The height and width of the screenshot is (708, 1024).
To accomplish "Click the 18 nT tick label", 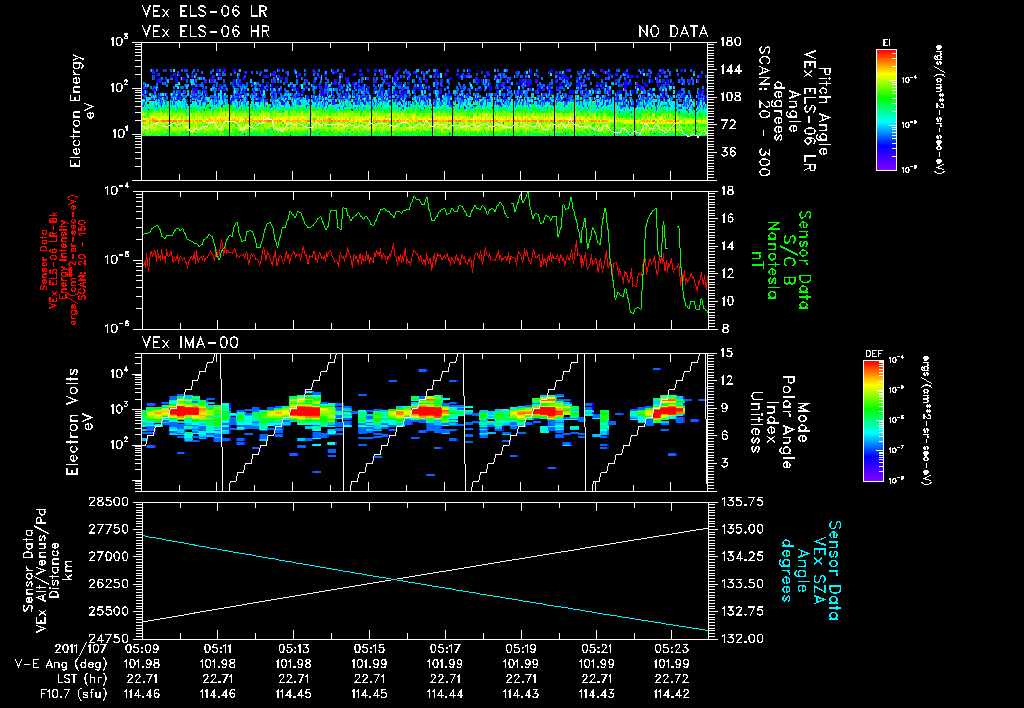I will (727, 191).
